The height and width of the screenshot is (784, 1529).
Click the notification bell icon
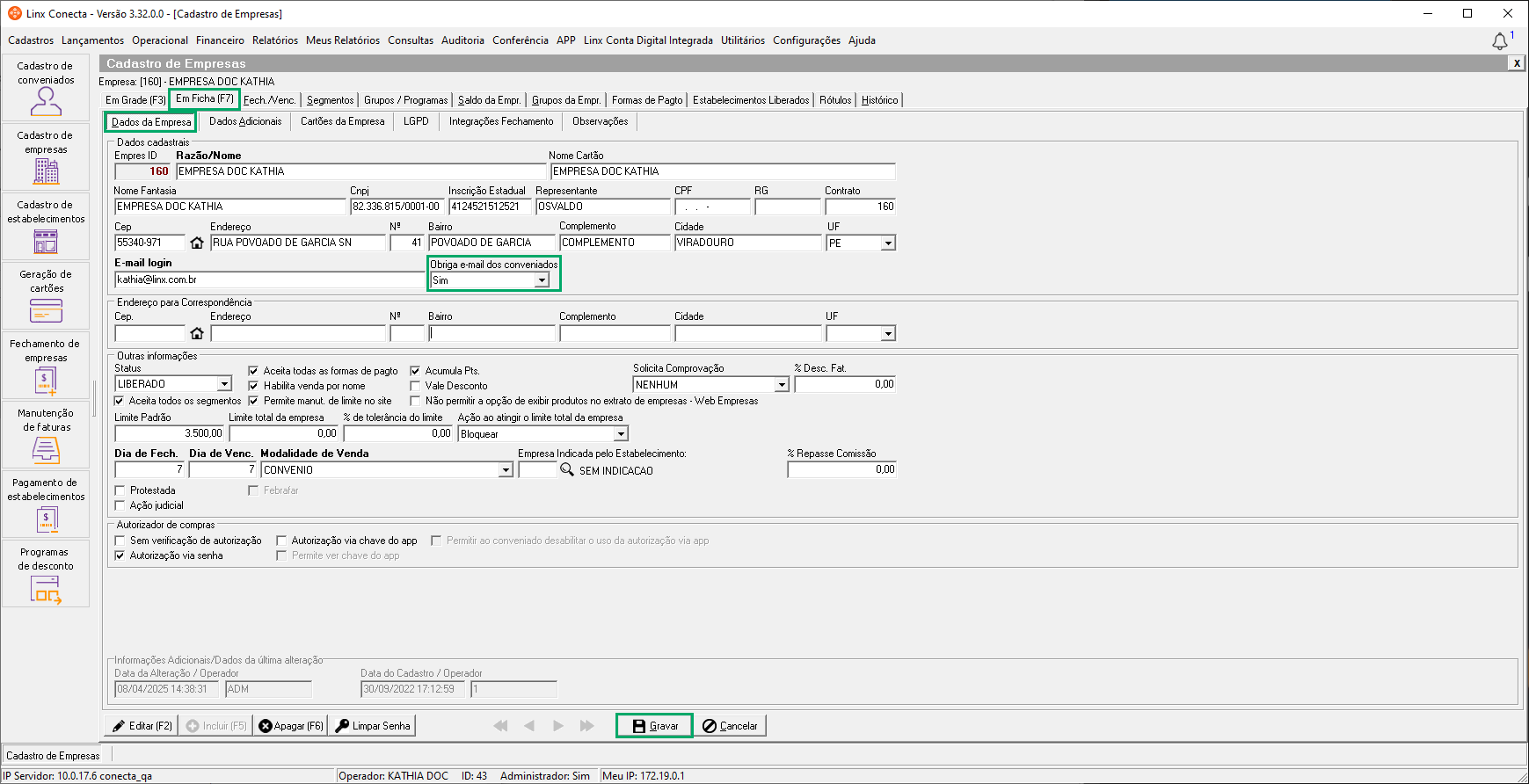[x=1500, y=41]
